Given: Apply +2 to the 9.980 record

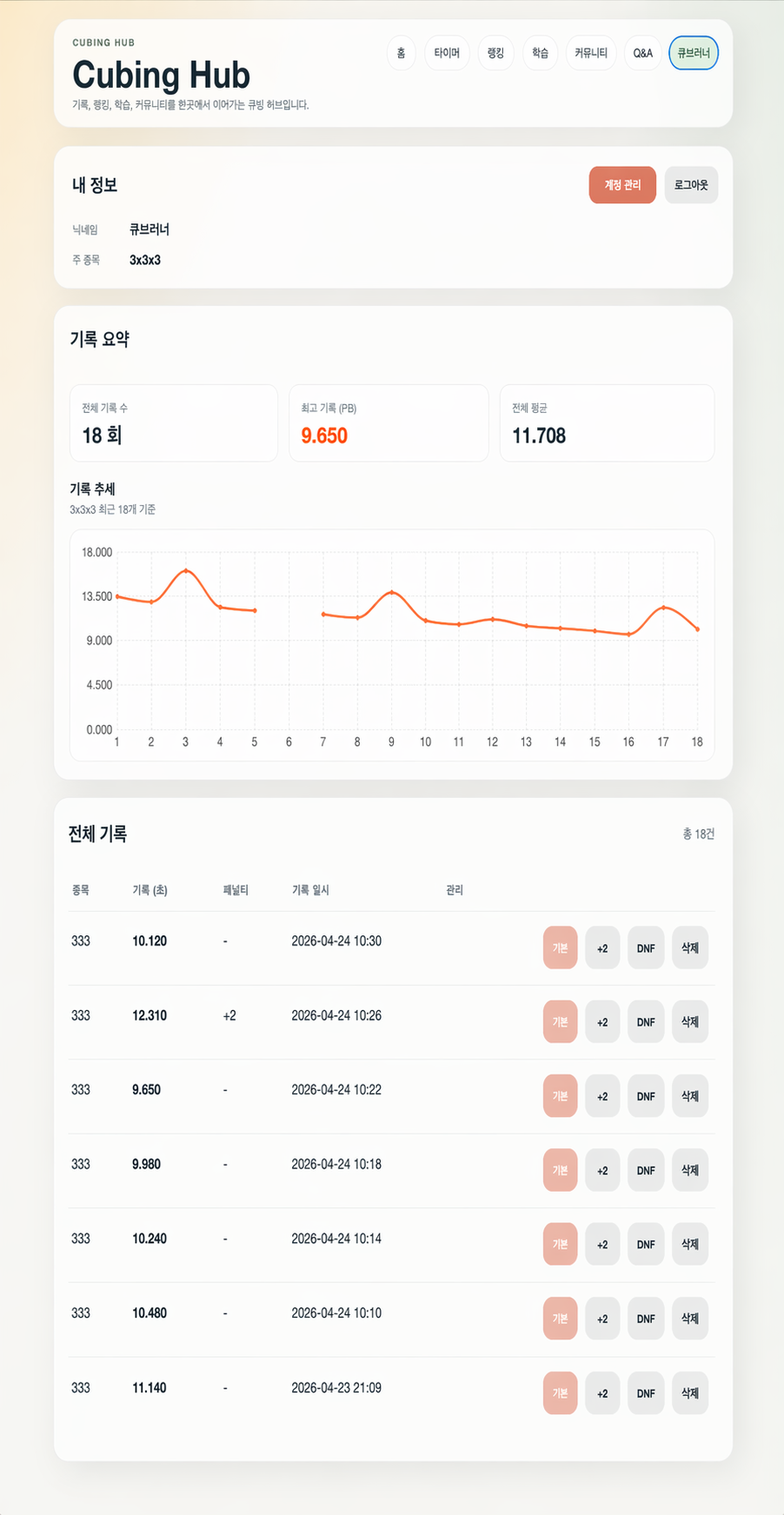Looking at the screenshot, I should 602,1170.
